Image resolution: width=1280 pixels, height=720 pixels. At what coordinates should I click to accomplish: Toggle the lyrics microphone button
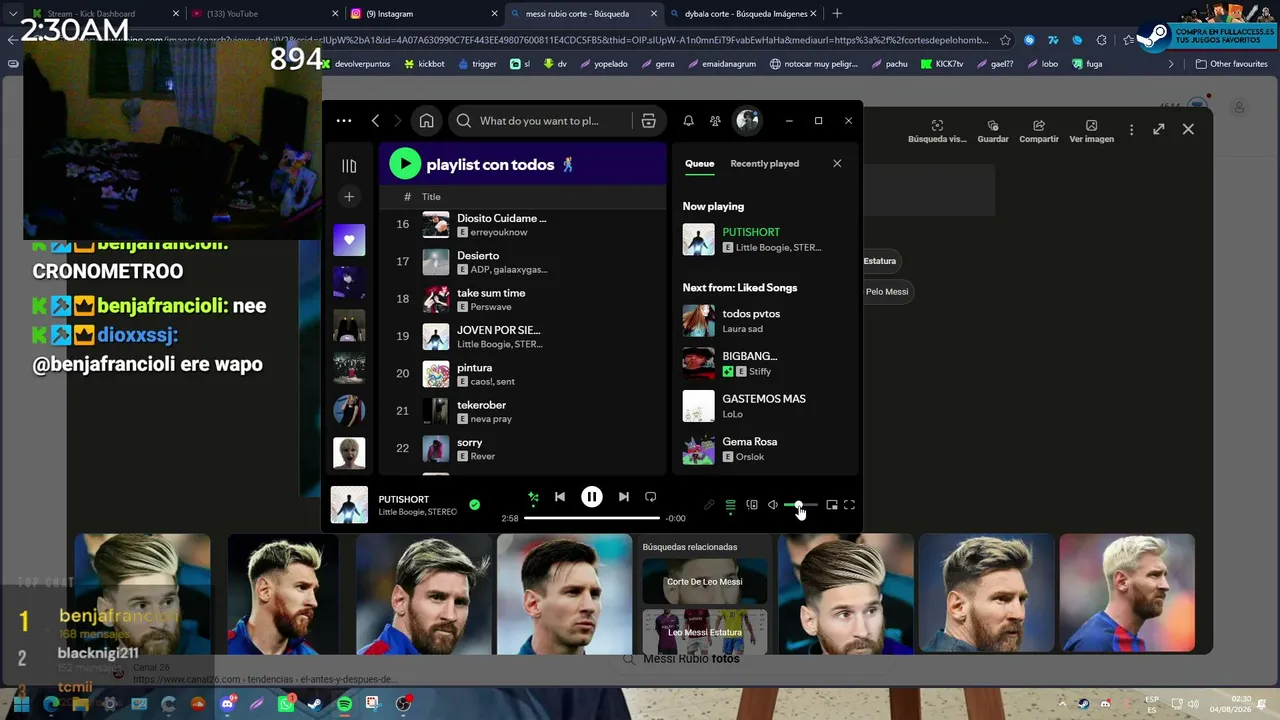[709, 505]
